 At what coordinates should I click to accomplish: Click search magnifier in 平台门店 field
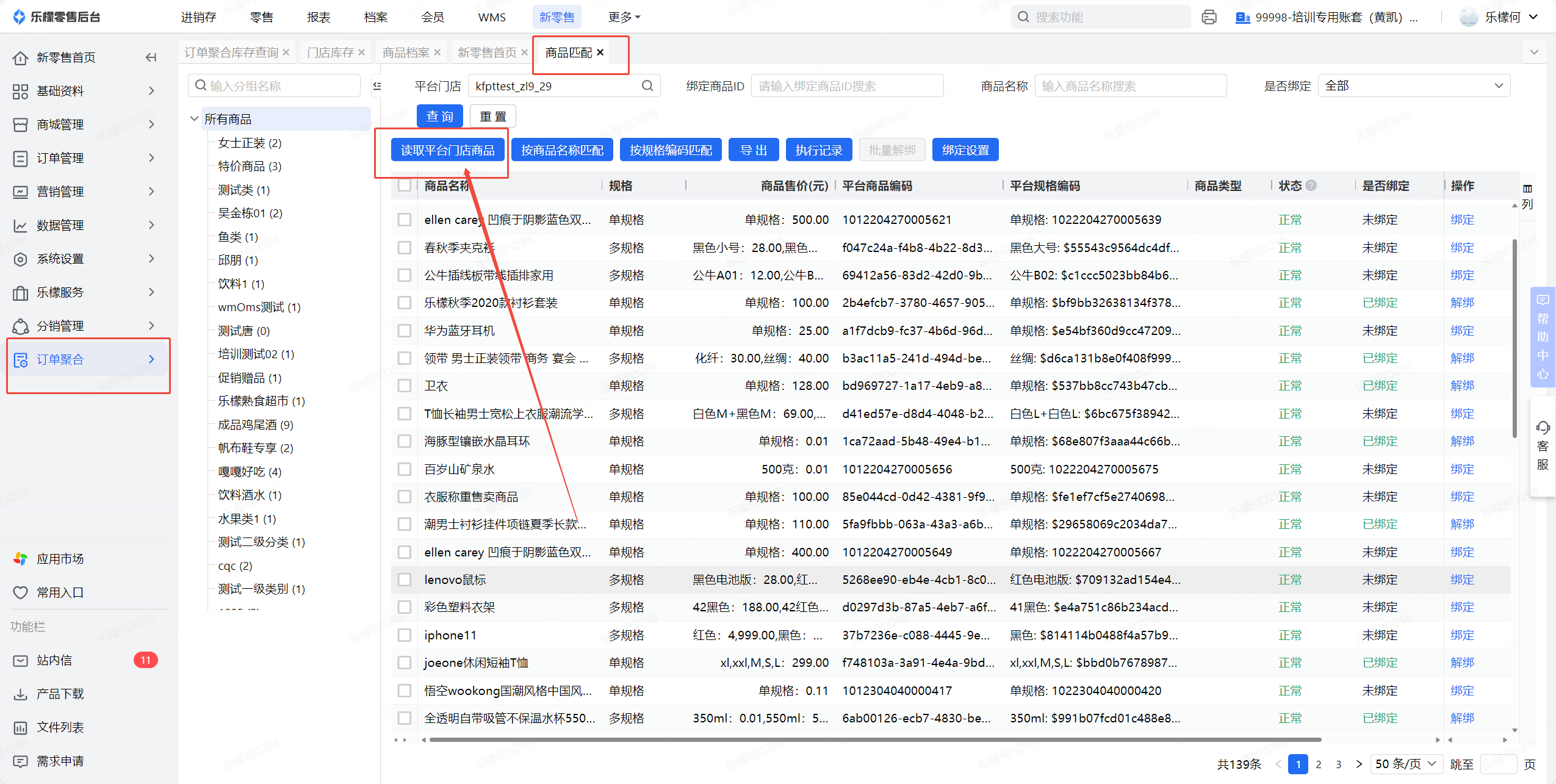coord(647,86)
